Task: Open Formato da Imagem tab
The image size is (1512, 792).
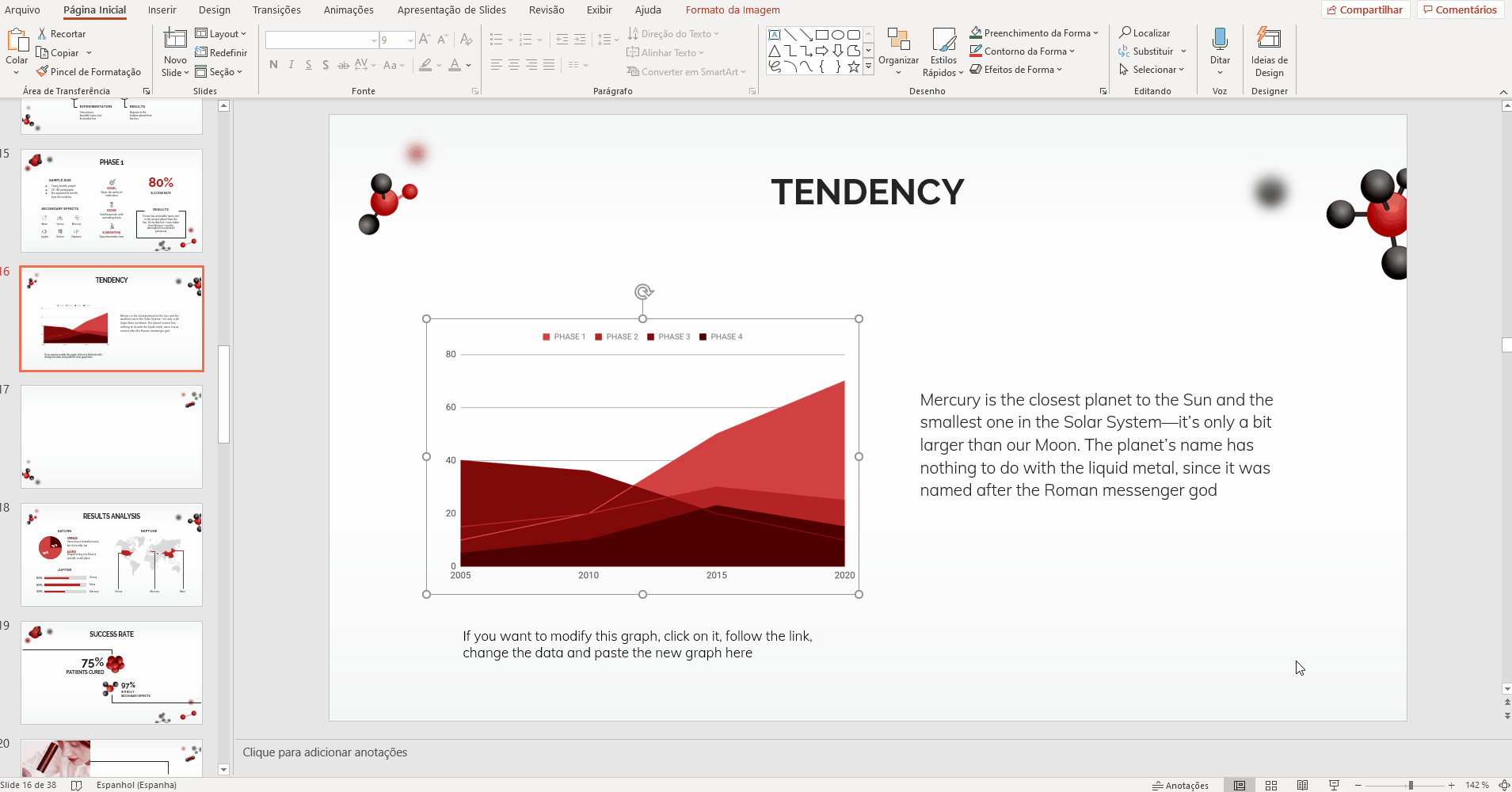Action: point(733,10)
